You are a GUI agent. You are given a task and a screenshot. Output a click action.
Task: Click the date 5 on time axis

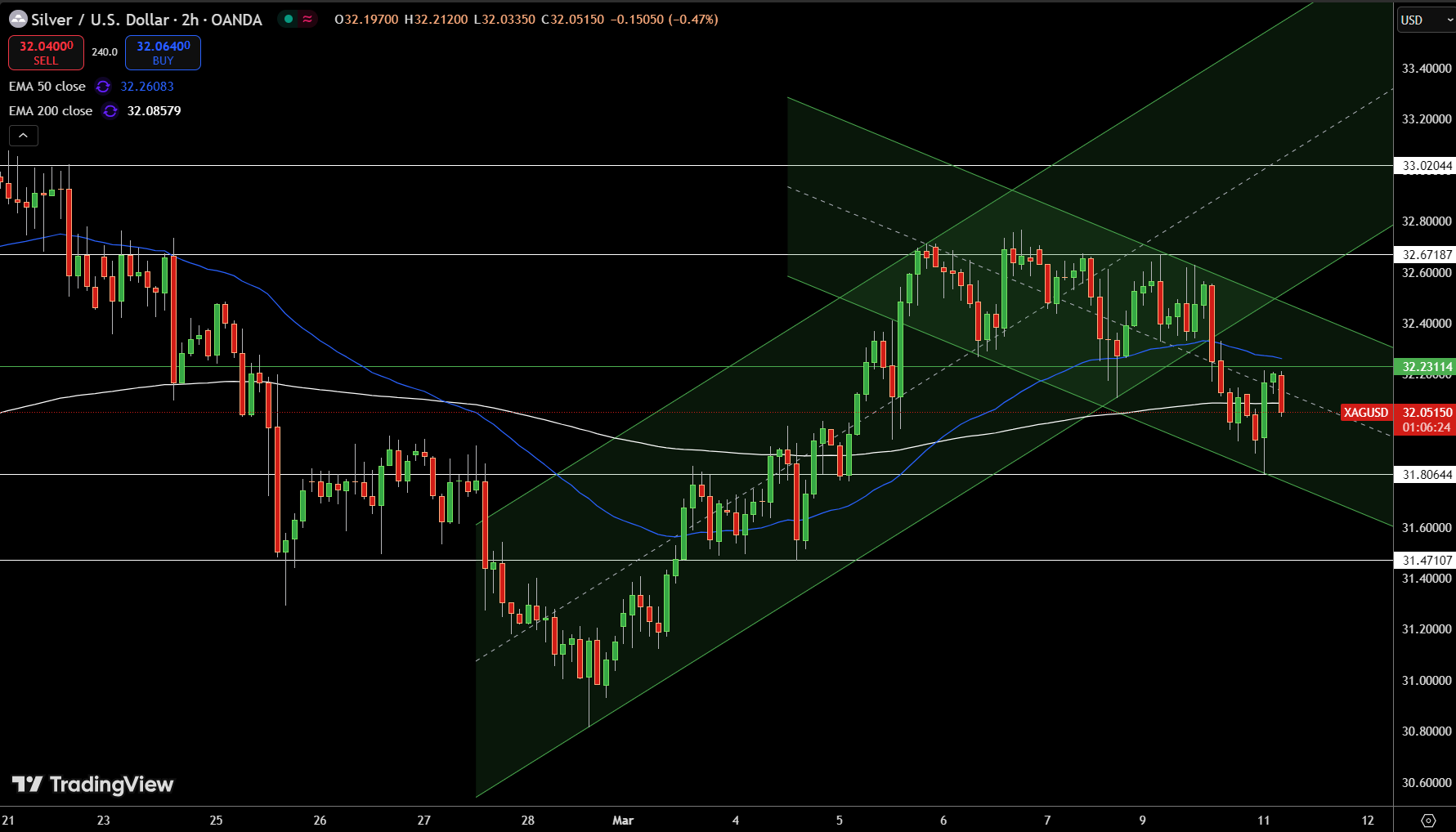(839, 820)
